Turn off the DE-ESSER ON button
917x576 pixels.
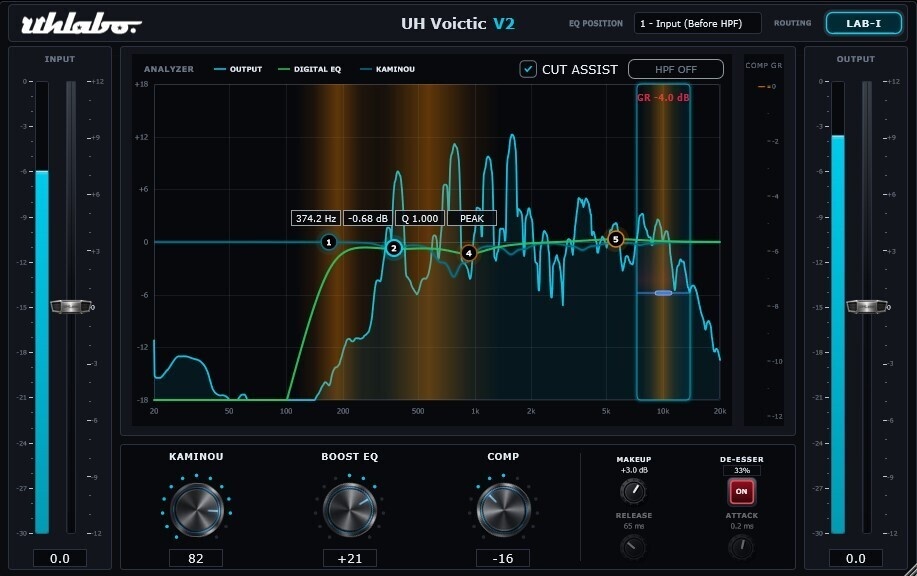pyautogui.click(x=742, y=492)
